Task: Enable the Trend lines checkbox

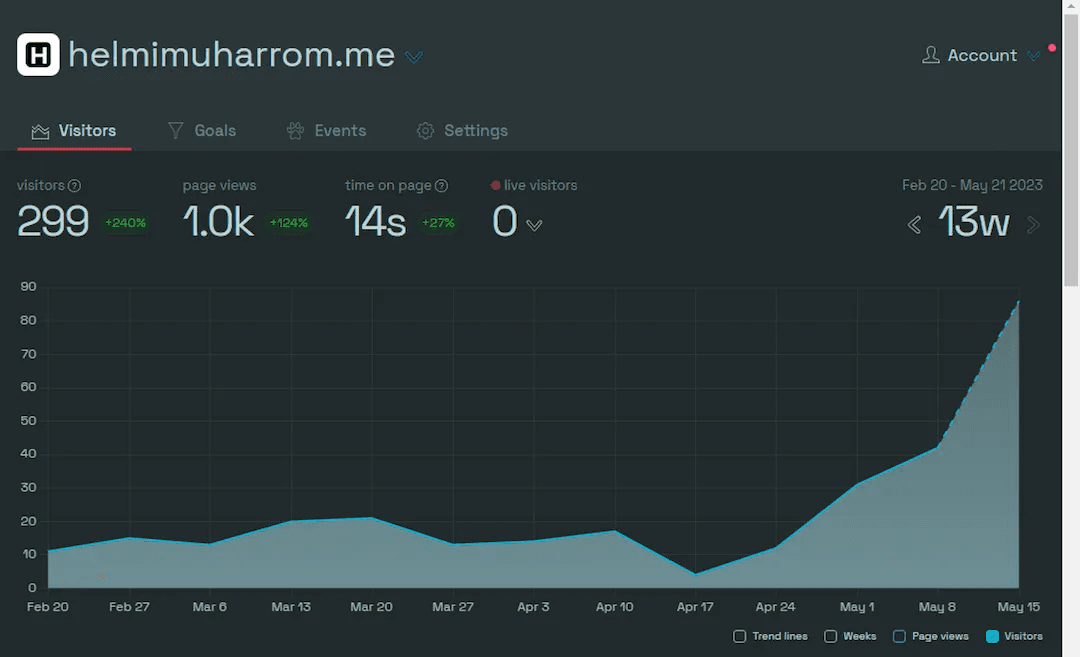Action: [x=739, y=636]
